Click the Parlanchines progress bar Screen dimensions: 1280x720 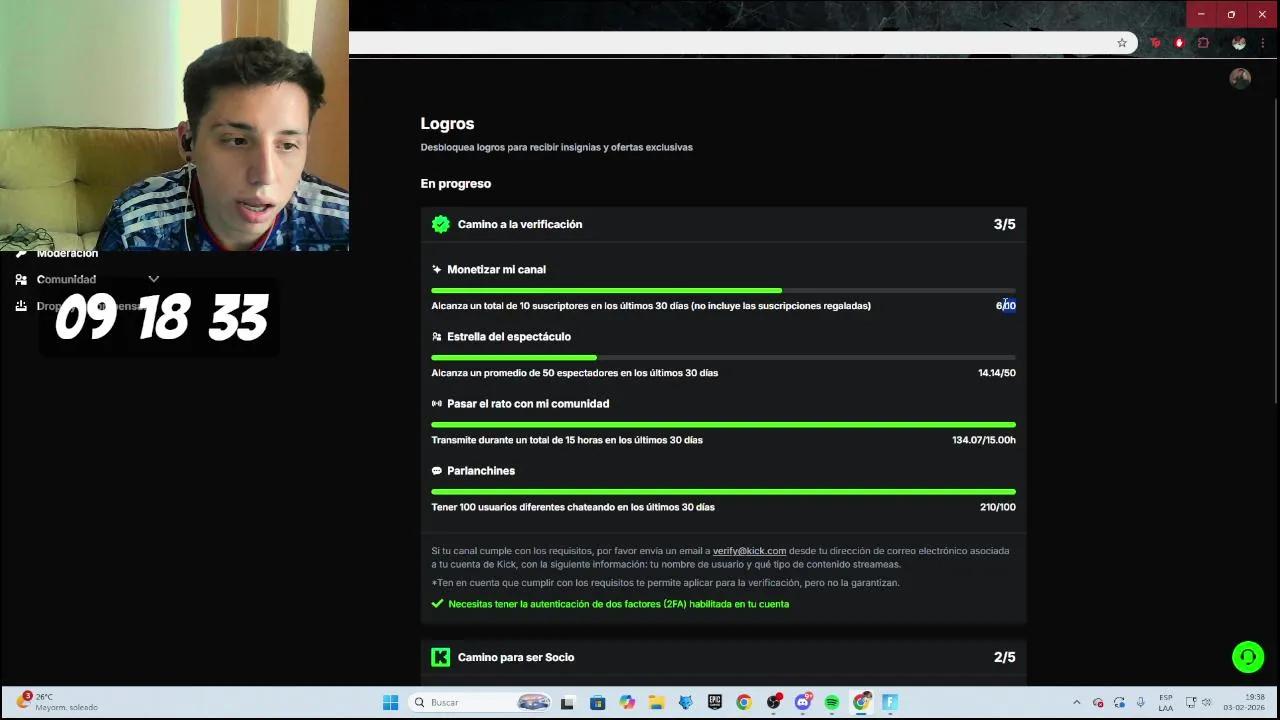[723, 492]
